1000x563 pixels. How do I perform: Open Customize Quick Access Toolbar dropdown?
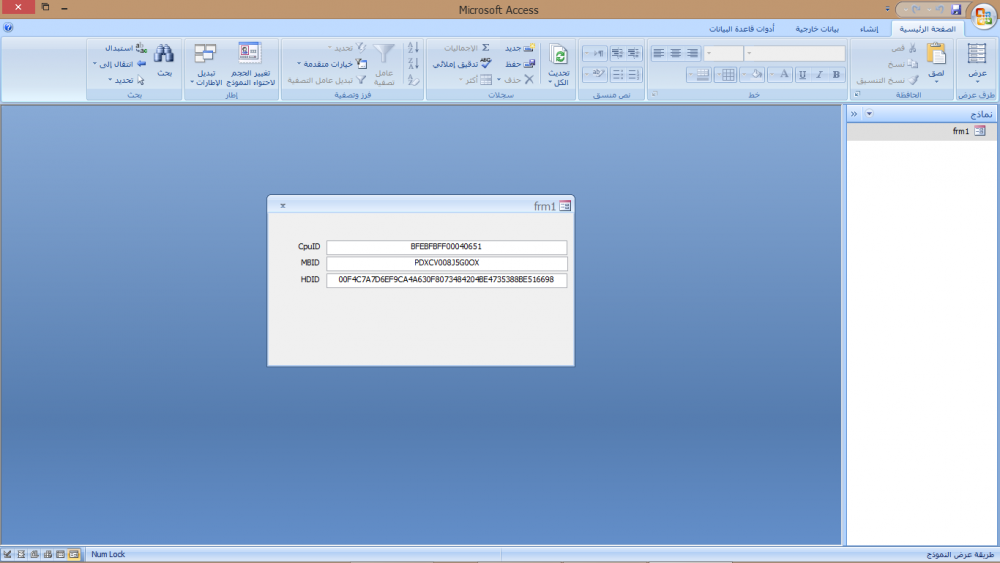887,10
